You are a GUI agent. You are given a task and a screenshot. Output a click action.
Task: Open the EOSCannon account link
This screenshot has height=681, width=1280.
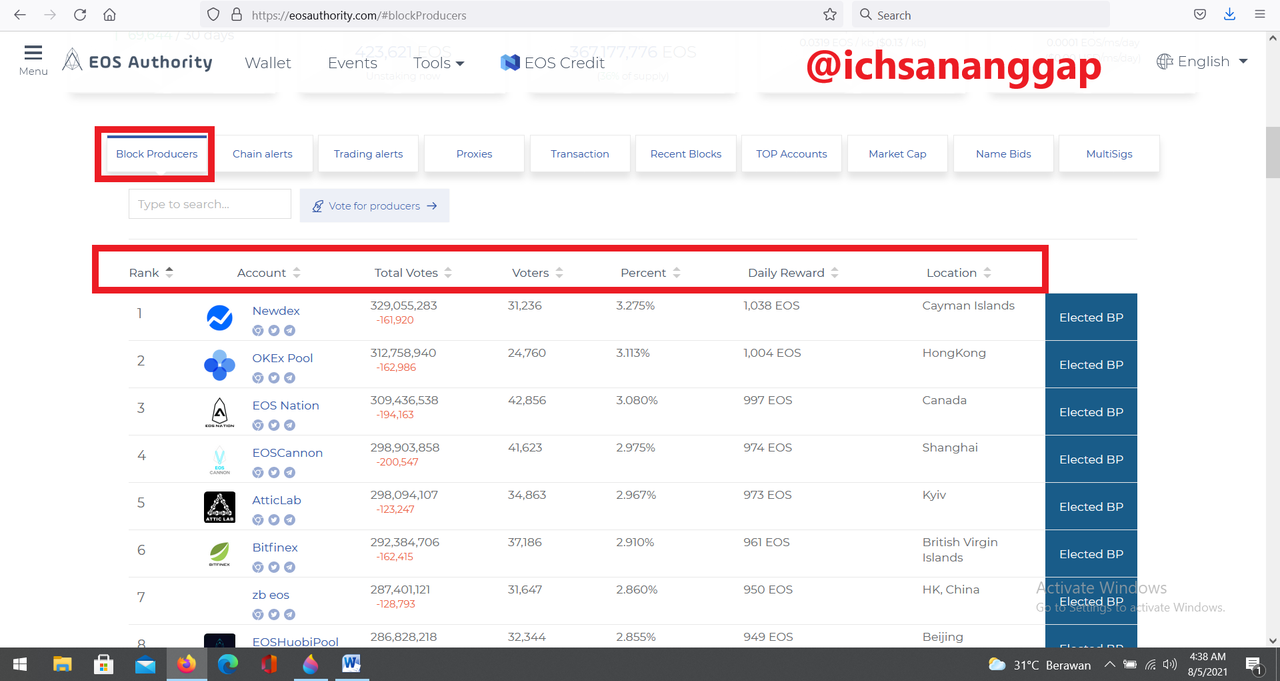[287, 453]
